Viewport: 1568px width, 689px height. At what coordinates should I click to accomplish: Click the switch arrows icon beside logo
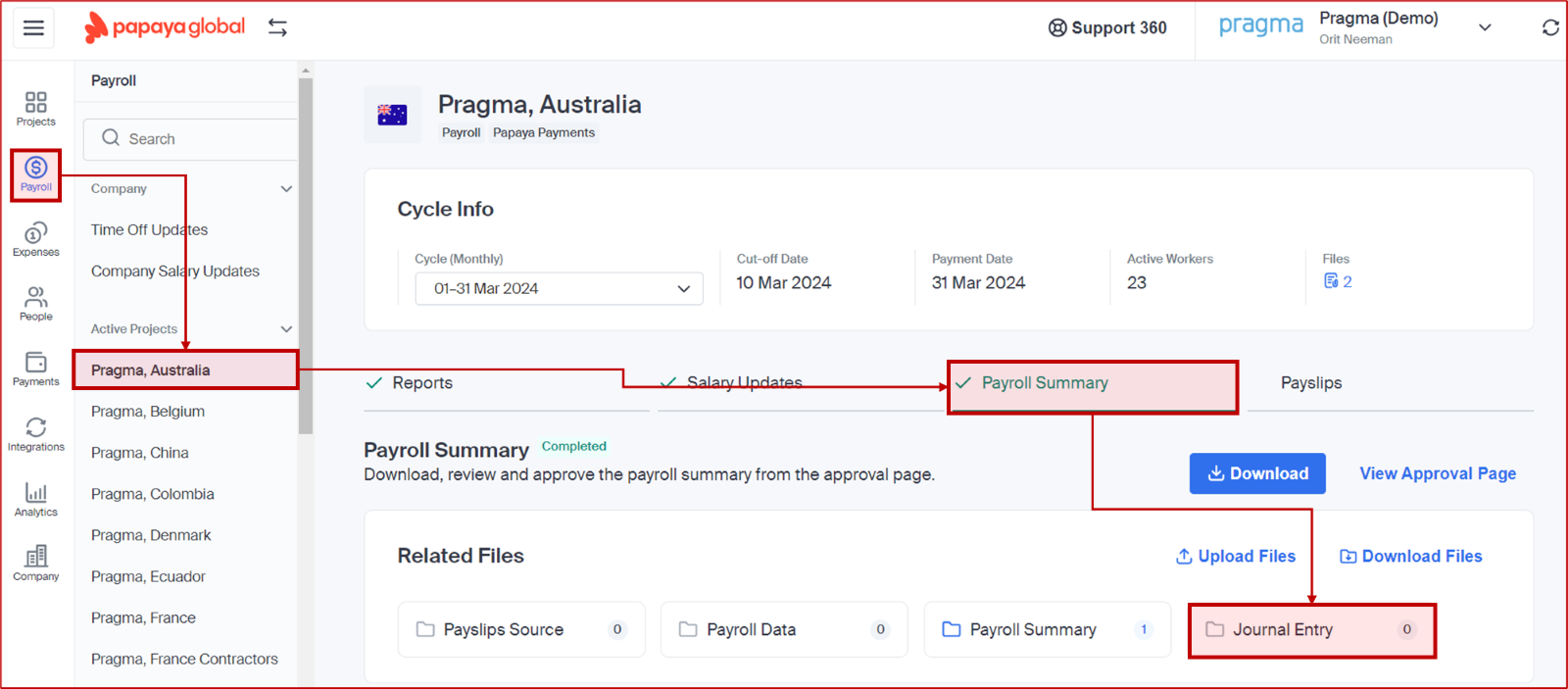277,27
